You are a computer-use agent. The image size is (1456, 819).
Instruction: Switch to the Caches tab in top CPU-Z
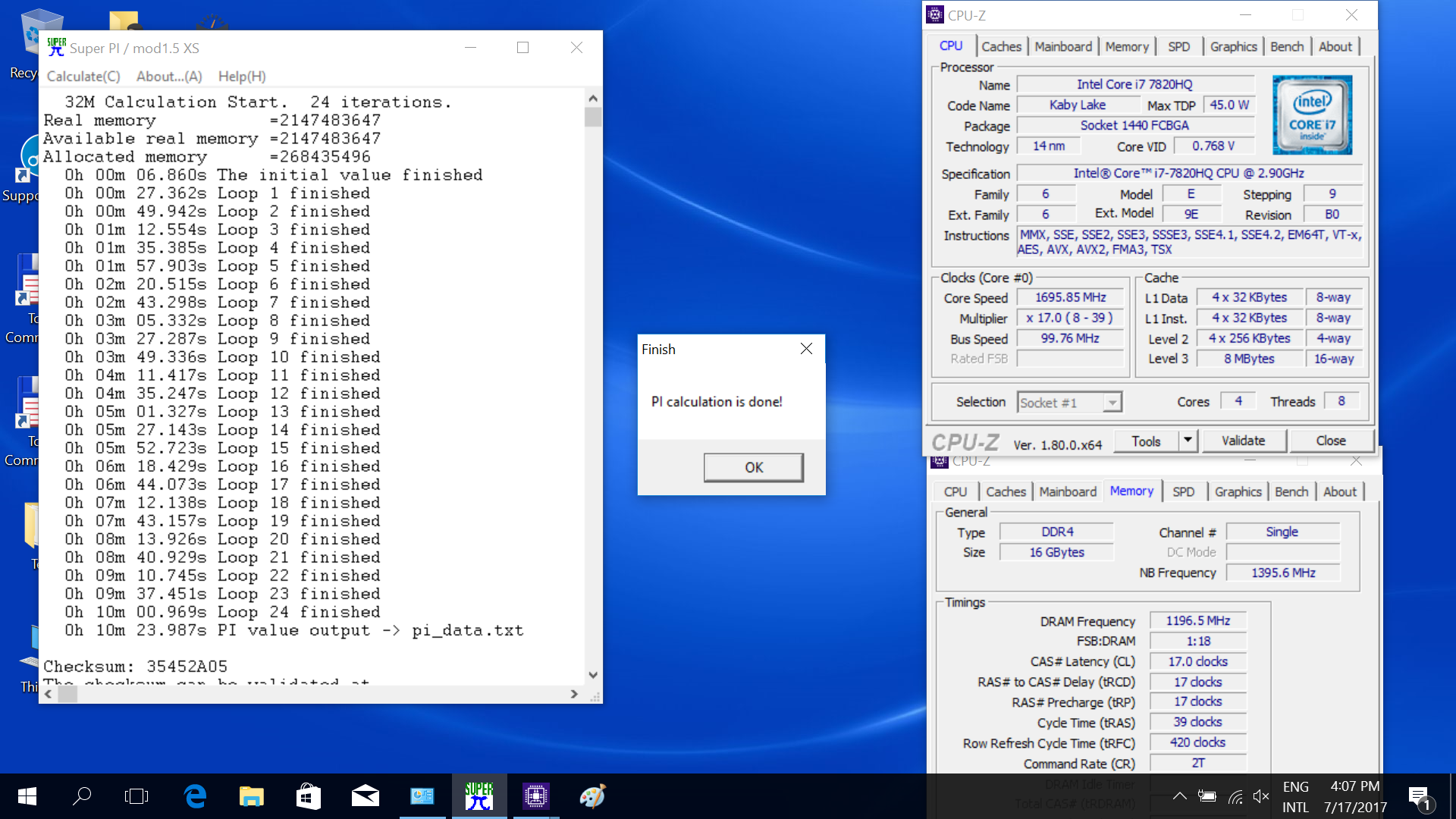[1001, 47]
